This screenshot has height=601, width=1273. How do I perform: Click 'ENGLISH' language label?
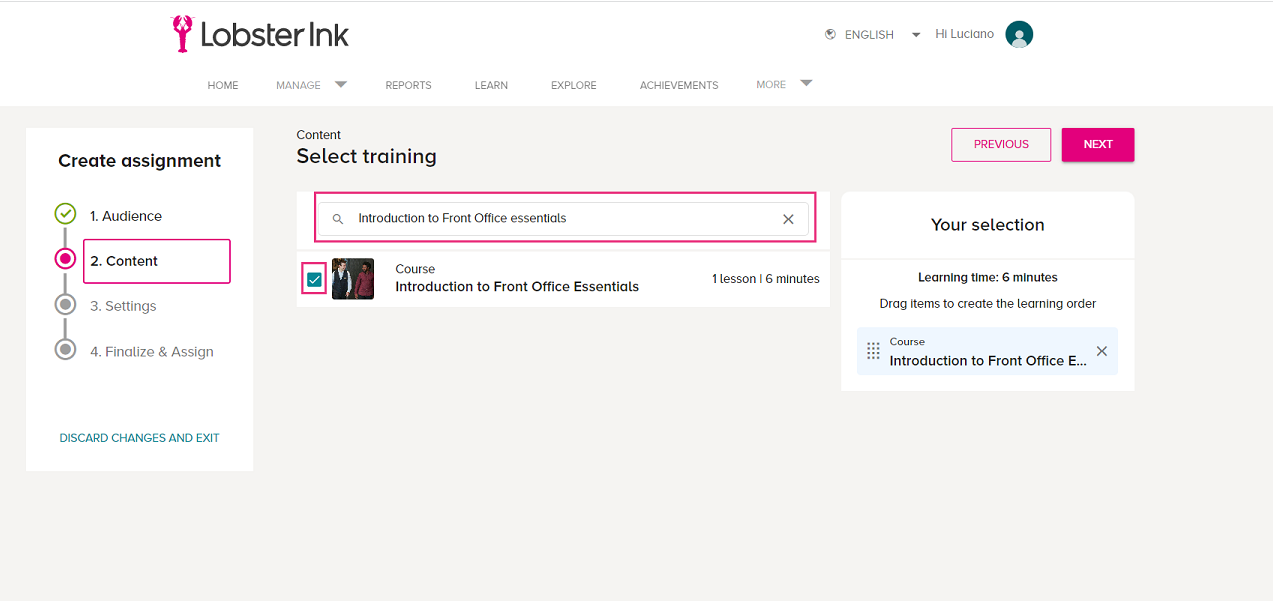(869, 35)
